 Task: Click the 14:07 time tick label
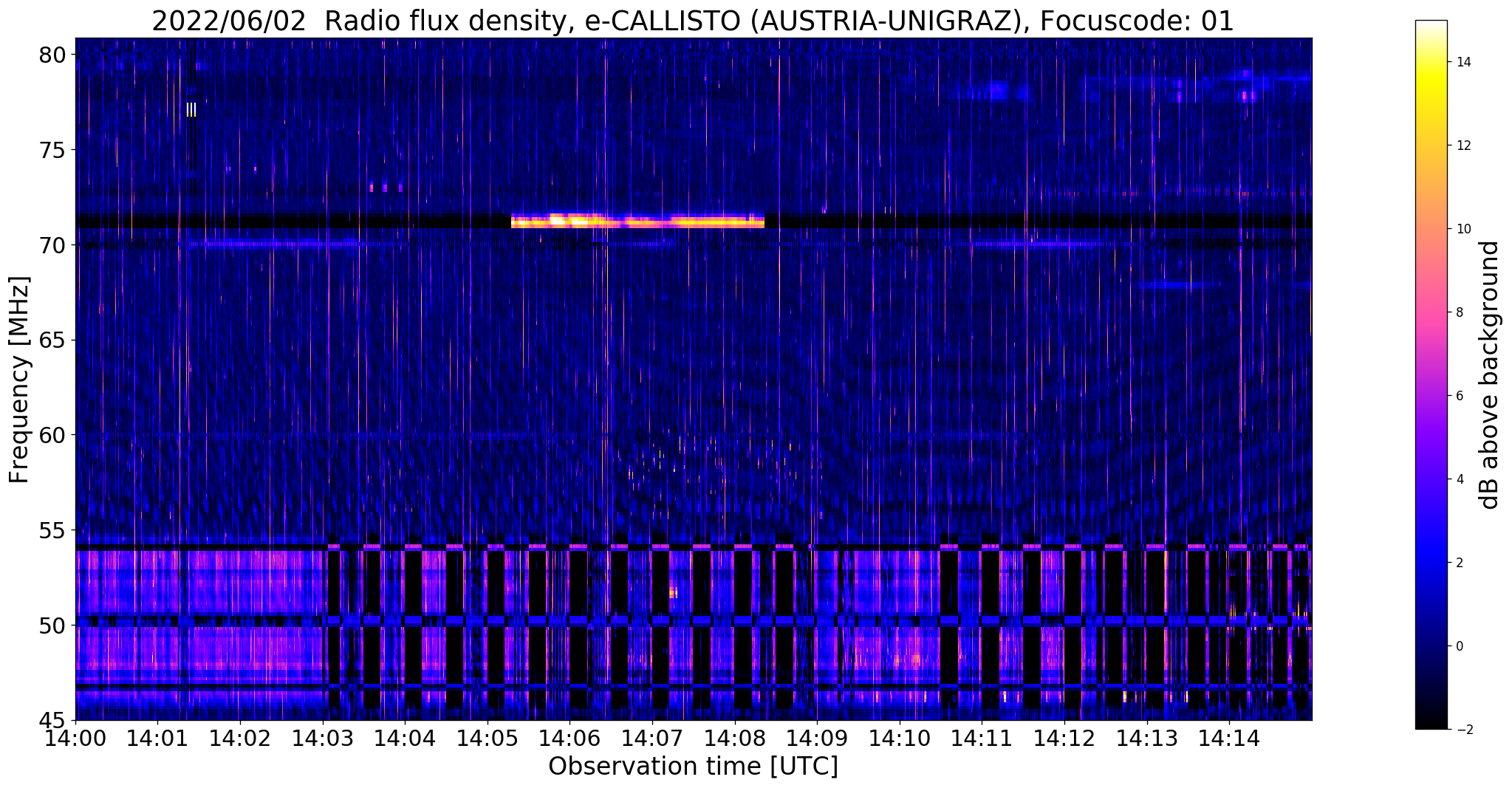(651, 738)
